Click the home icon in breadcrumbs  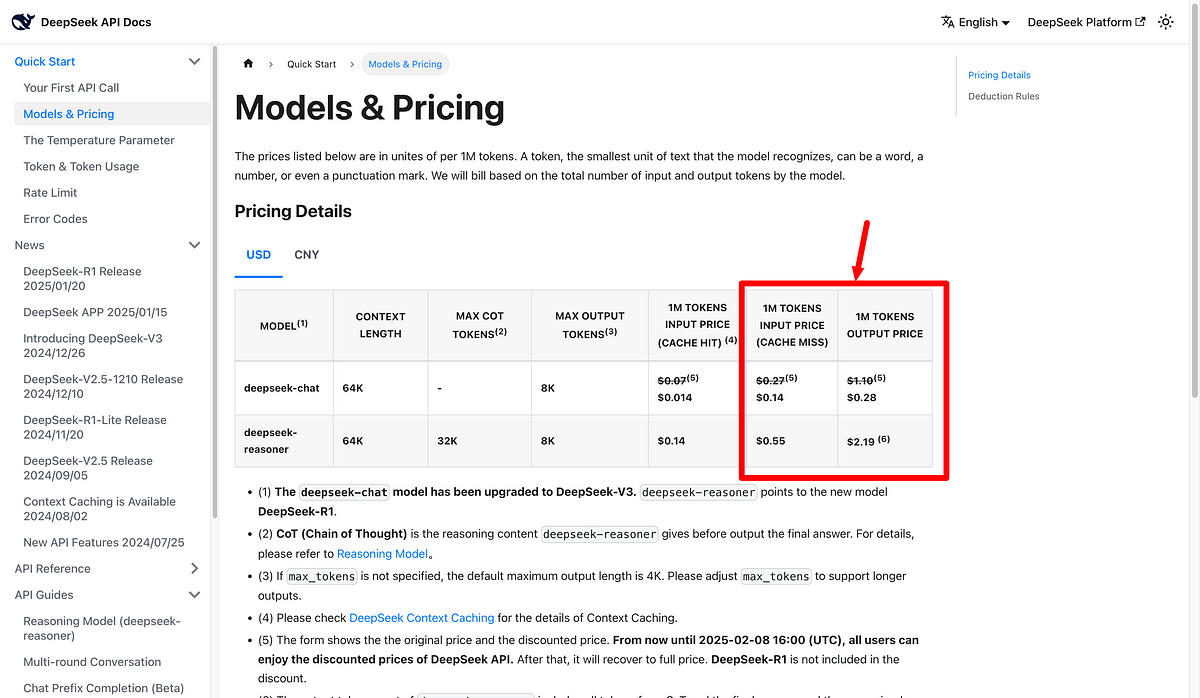tap(248, 64)
